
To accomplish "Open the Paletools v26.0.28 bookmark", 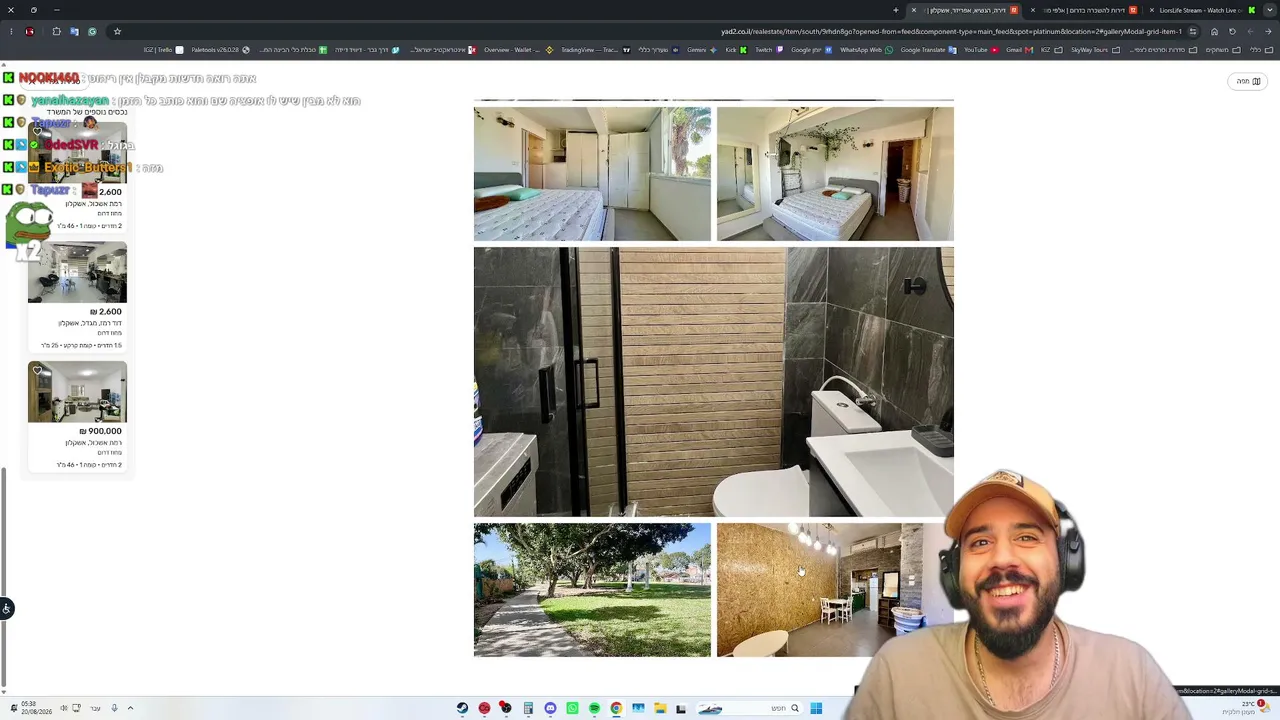I will 220,50.
